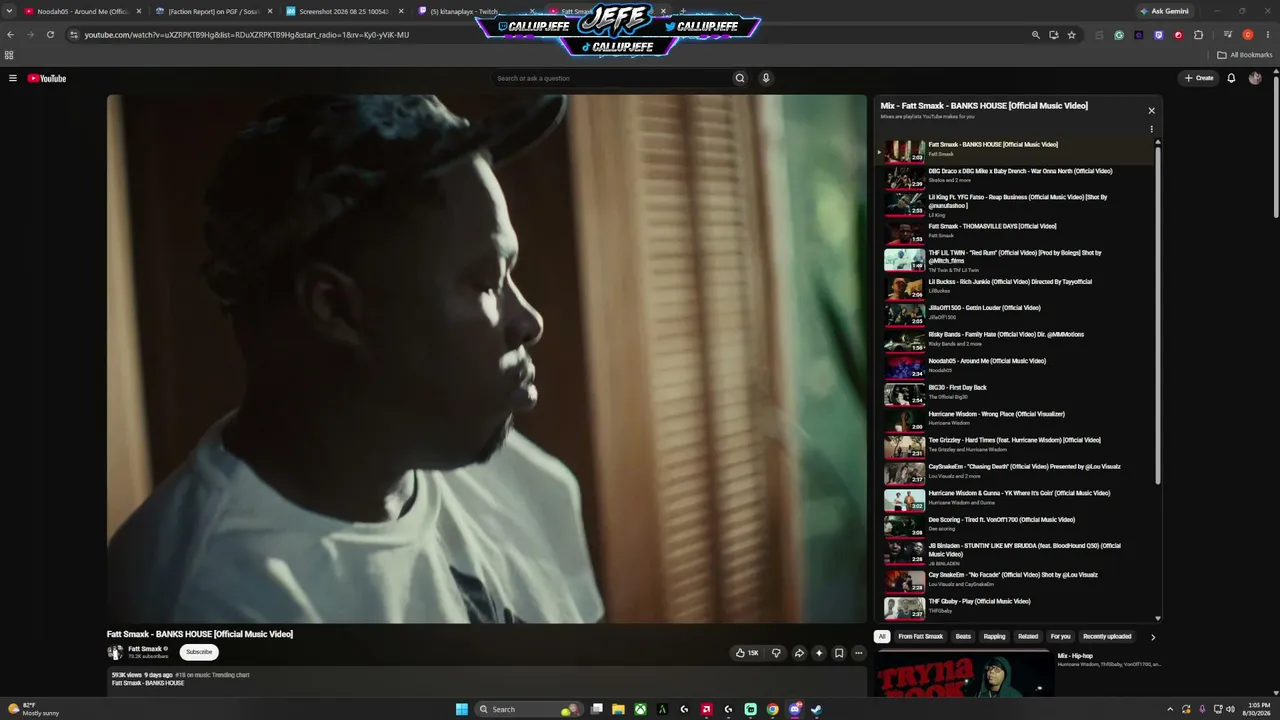
Task: Show more filter chips with right arrow
Action: point(1152,637)
